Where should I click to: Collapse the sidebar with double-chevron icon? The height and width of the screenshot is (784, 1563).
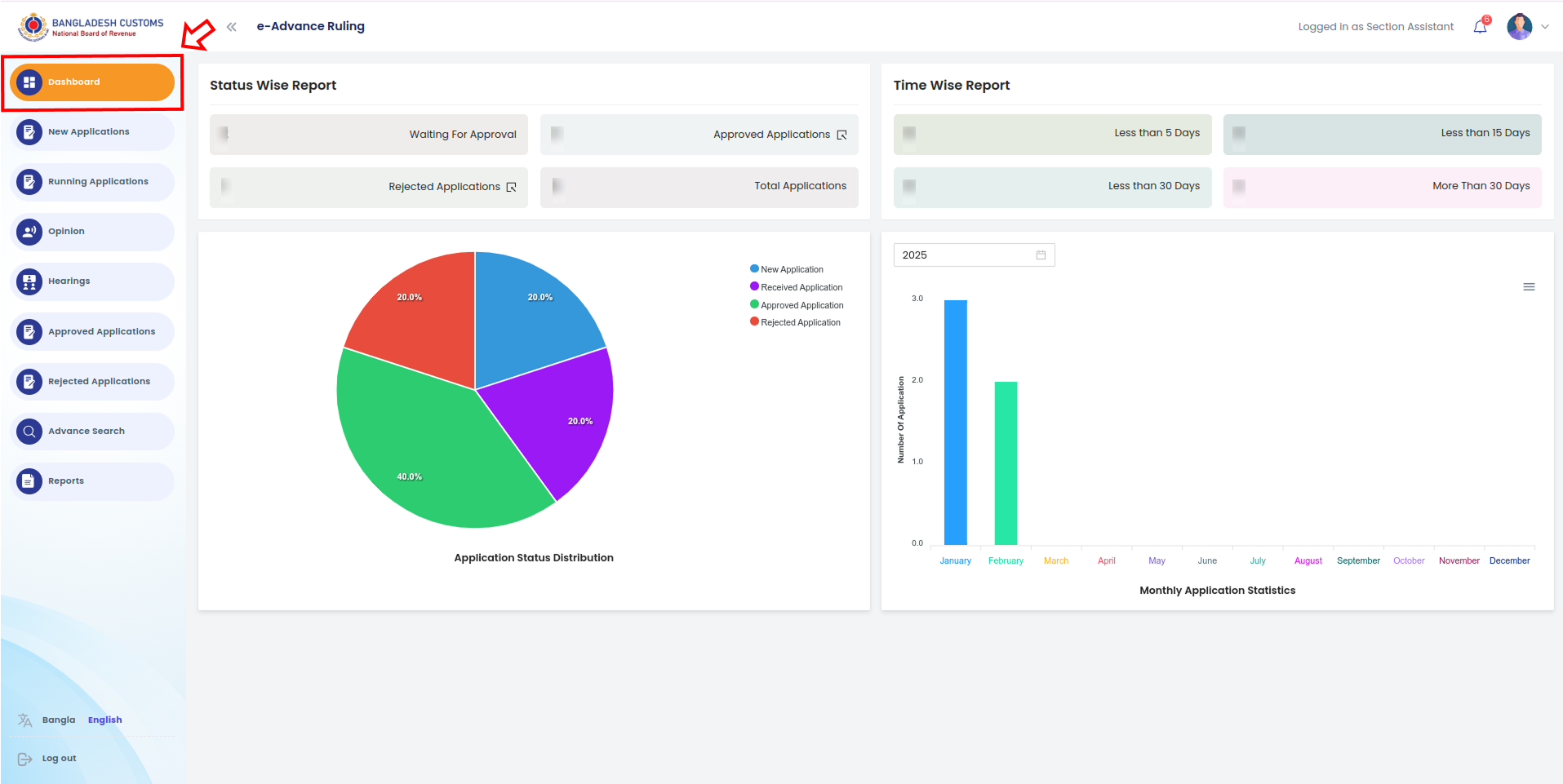[232, 27]
